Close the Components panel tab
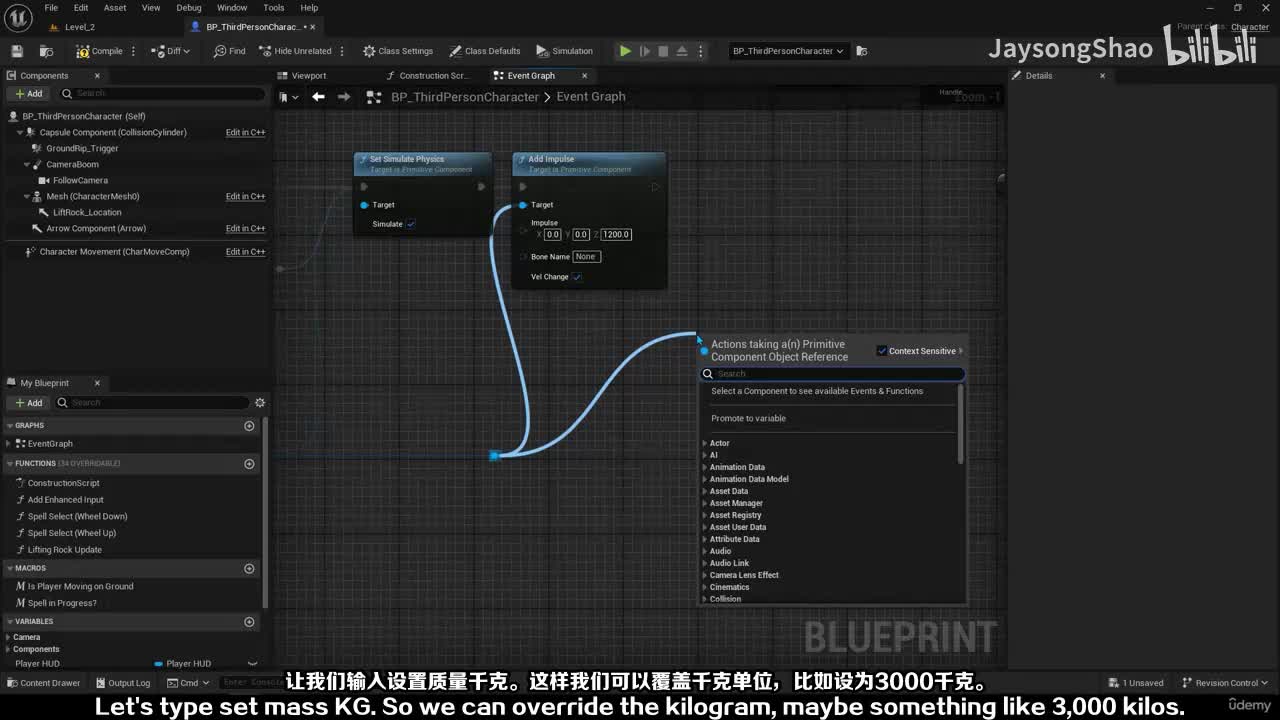This screenshot has width=1280, height=720. (x=97, y=76)
